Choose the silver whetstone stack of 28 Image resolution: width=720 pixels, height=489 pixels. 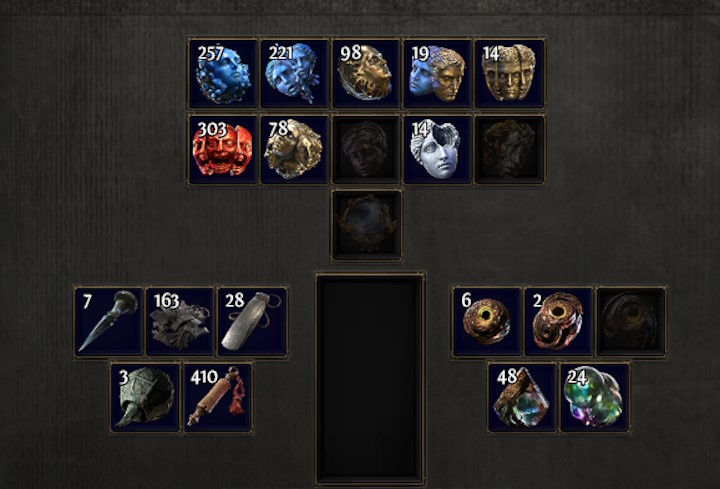click(x=252, y=321)
